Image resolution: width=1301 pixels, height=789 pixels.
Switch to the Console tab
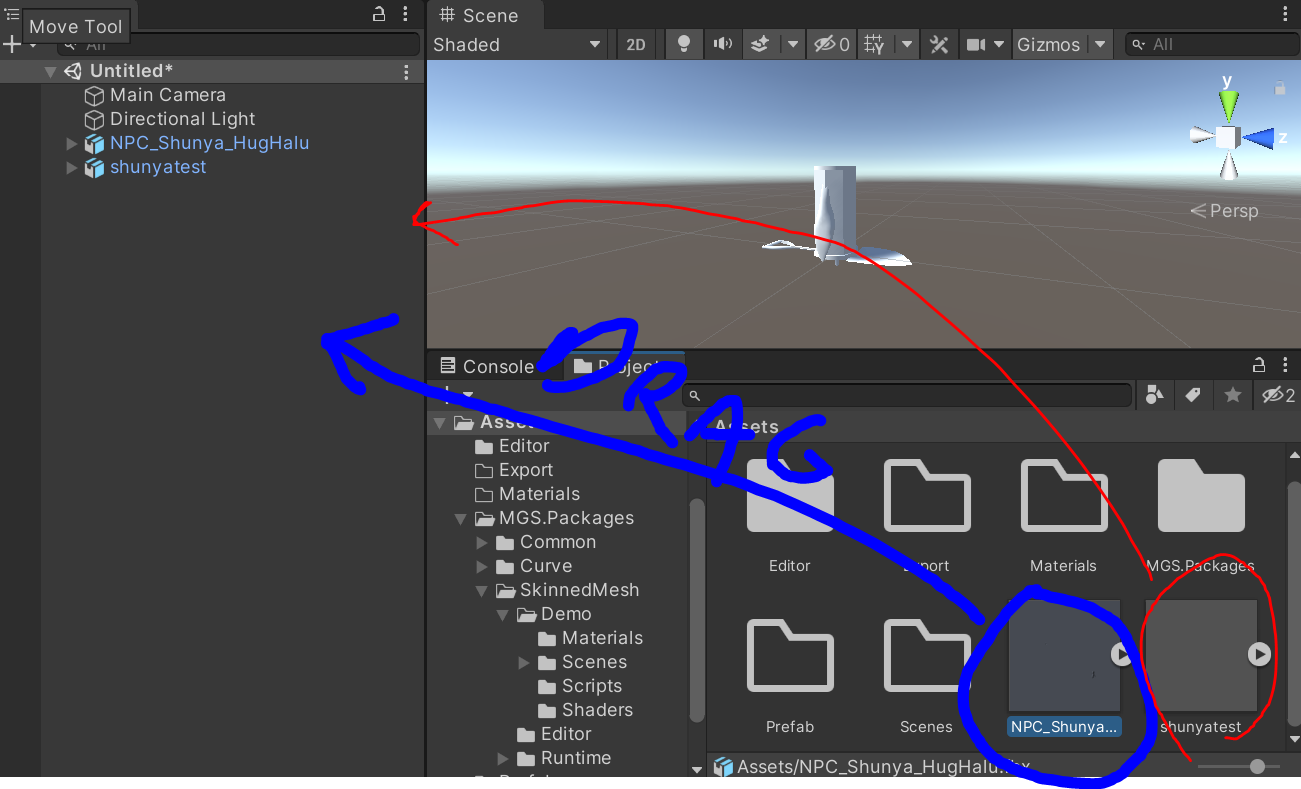(x=488, y=366)
